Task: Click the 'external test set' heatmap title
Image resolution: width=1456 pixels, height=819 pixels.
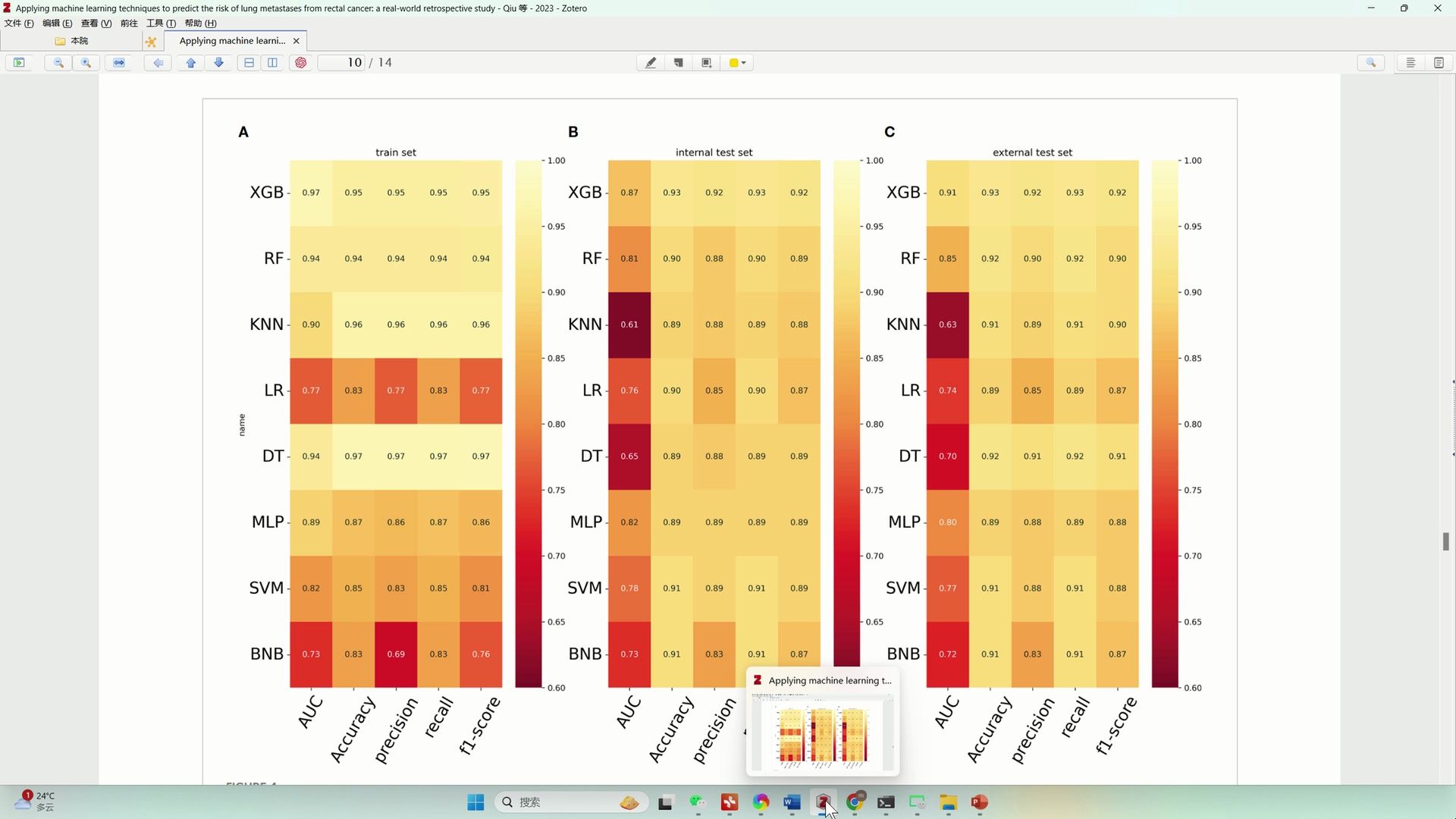Action: coord(1033,152)
